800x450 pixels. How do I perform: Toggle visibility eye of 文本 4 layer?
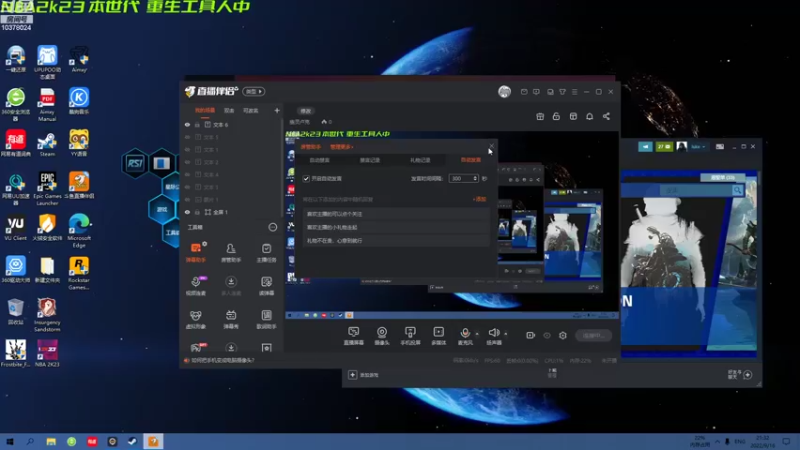coord(187,174)
